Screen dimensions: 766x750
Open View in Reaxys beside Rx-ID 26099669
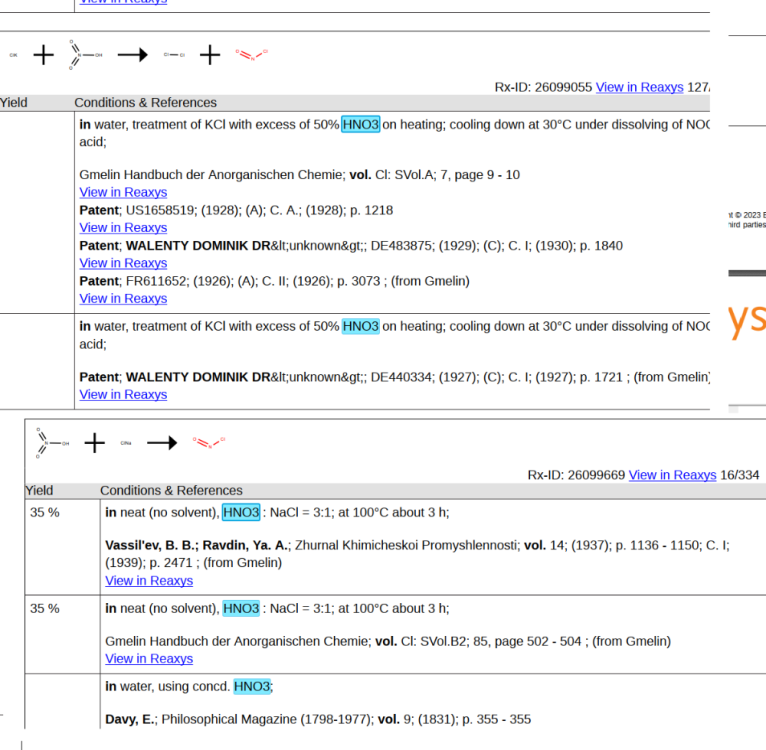pos(672,475)
